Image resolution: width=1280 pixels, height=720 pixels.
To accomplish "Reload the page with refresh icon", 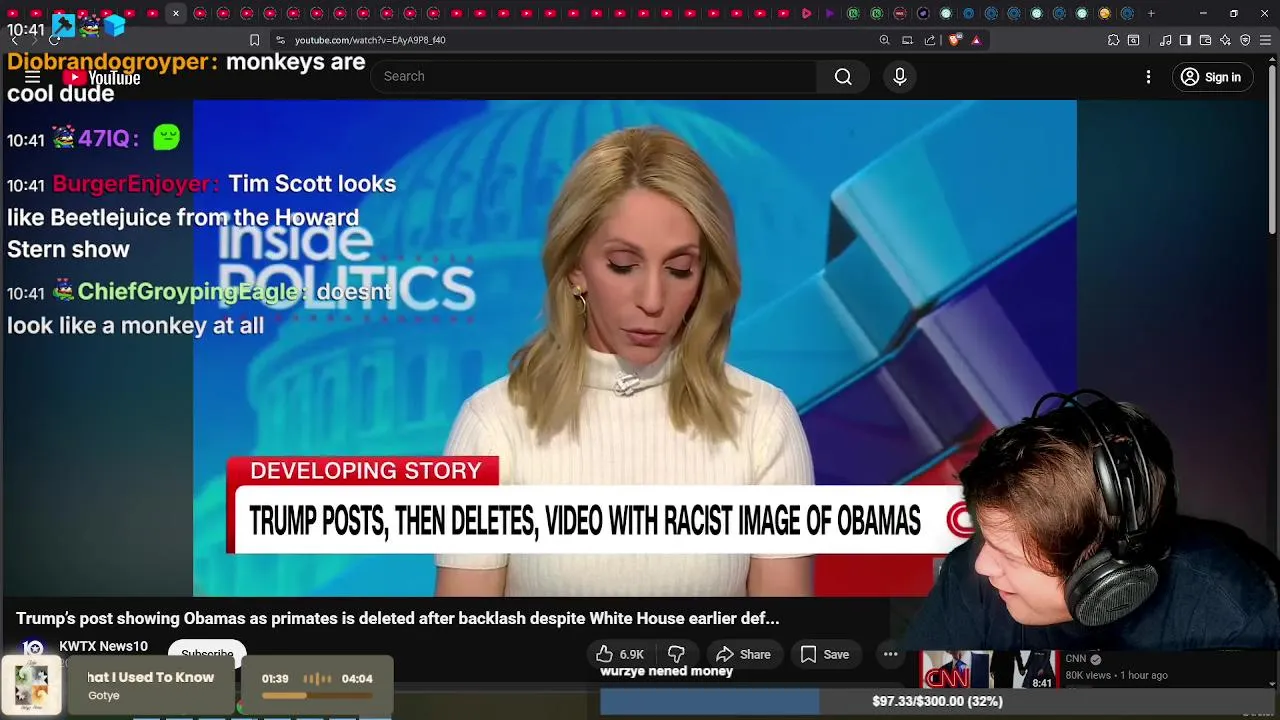I will point(55,40).
